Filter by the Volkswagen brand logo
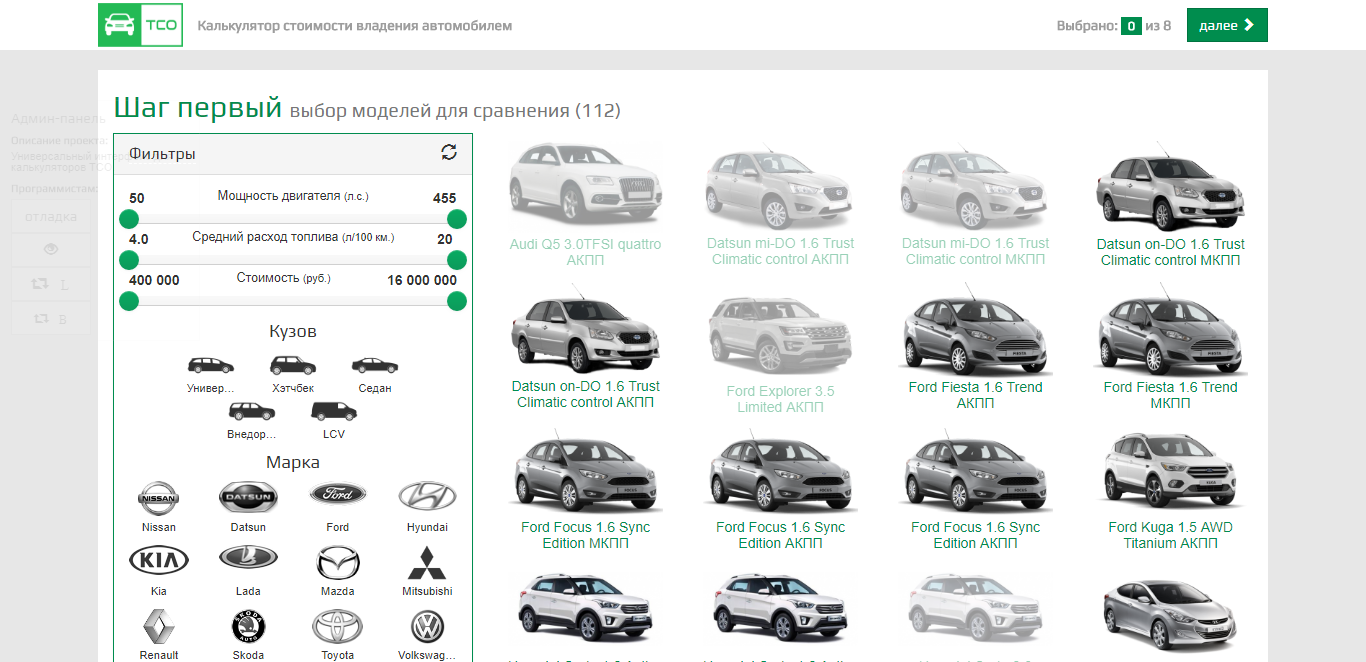Viewport: 1366px width, 662px height. tap(427, 626)
